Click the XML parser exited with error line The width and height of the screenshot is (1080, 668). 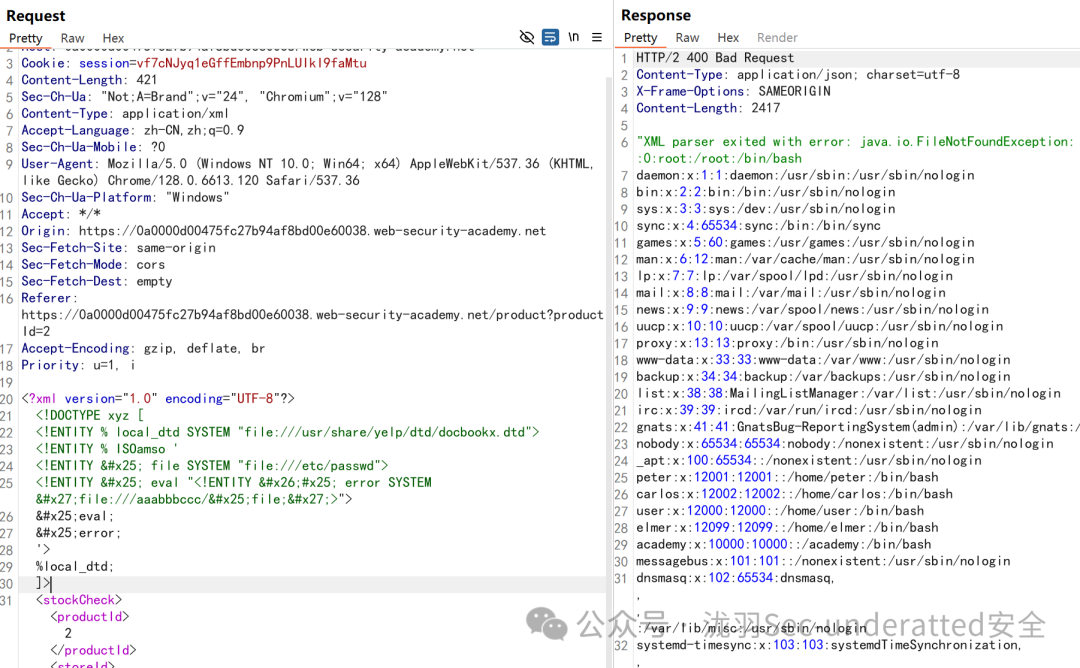pos(855,142)
